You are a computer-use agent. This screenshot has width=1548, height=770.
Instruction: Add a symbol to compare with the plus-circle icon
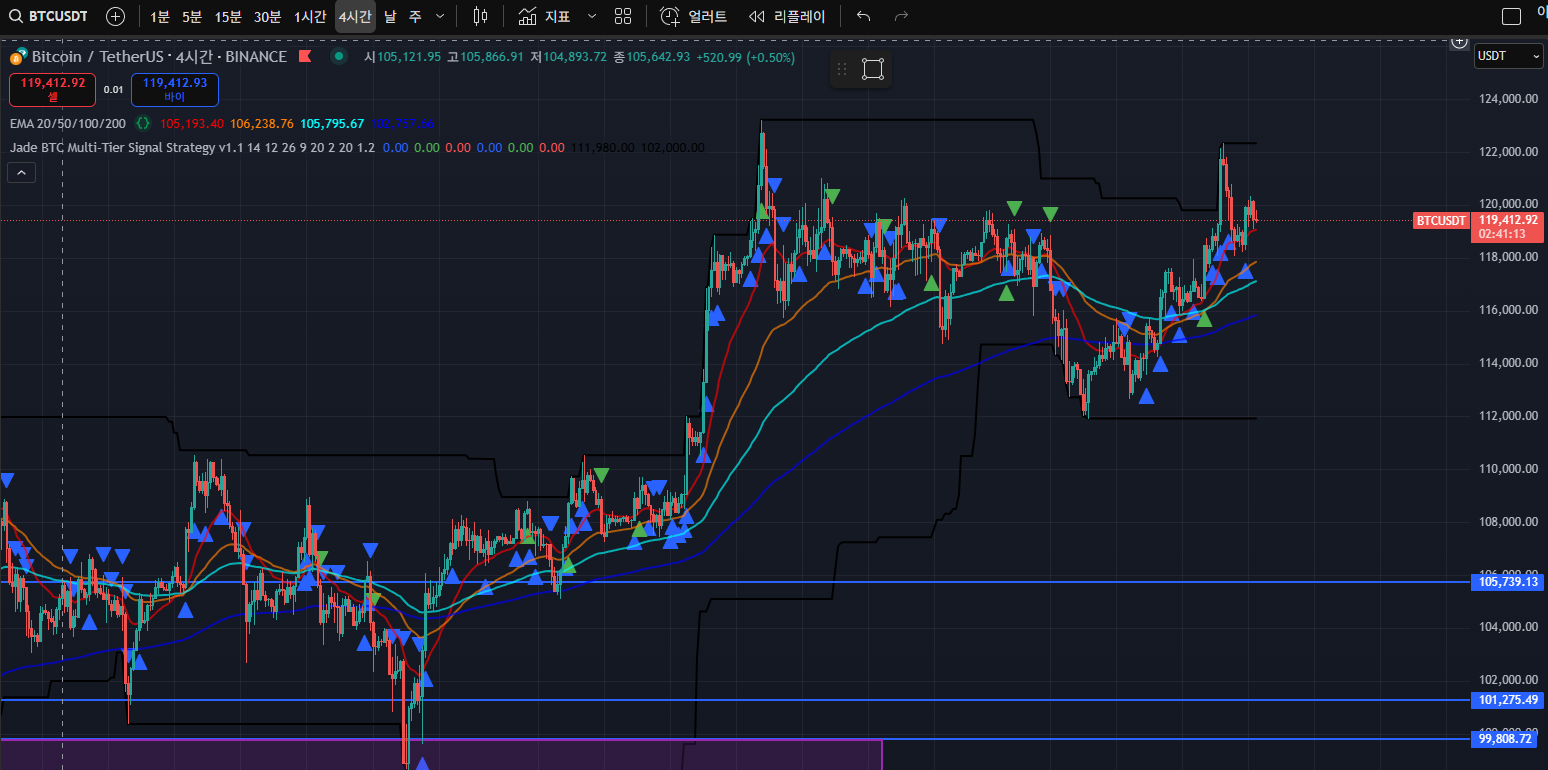116,16
